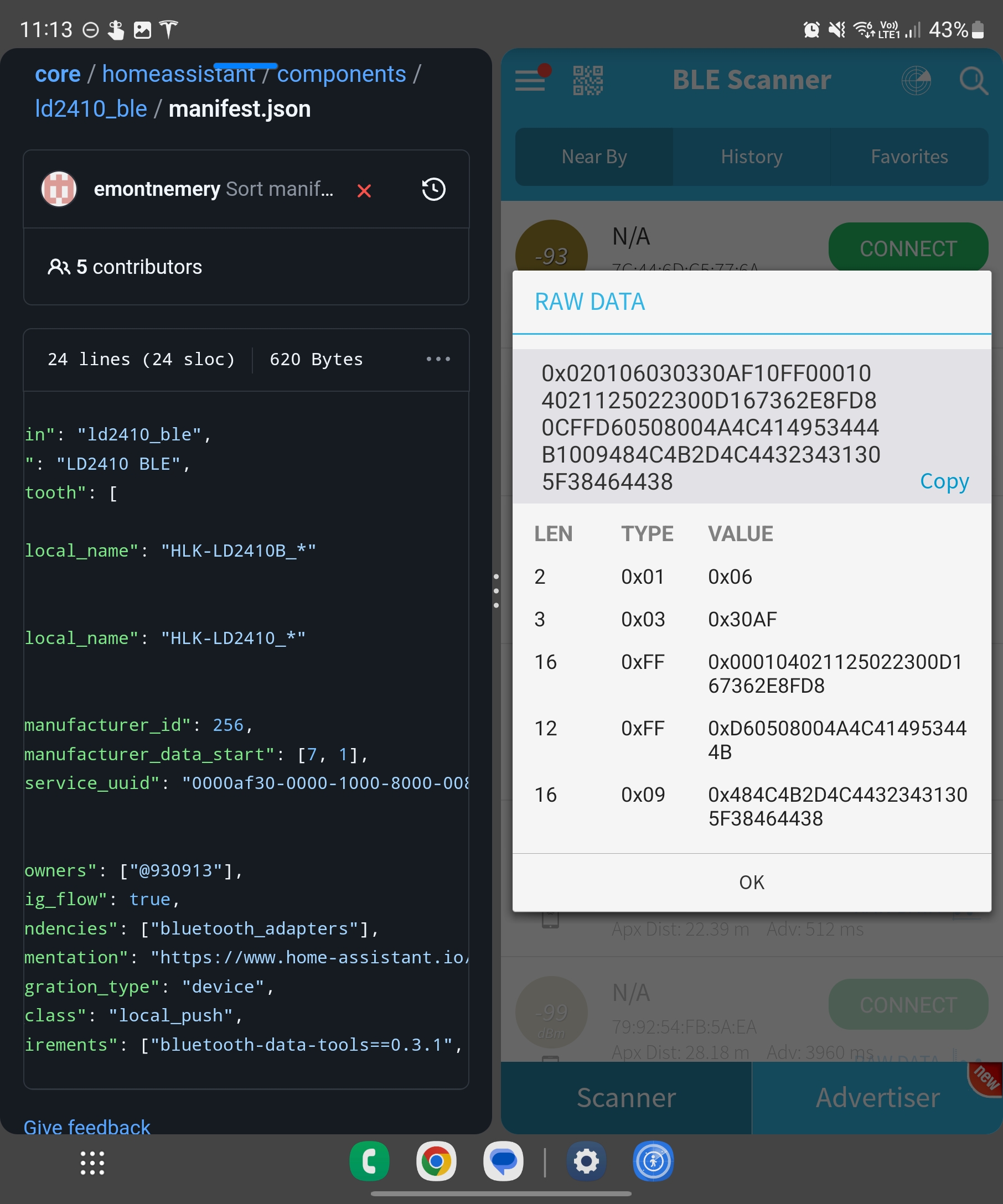The height and width of the screenshot is (1204, 1003).
Task: Open the QR code scan tool
Action: (x=587, y=80)
